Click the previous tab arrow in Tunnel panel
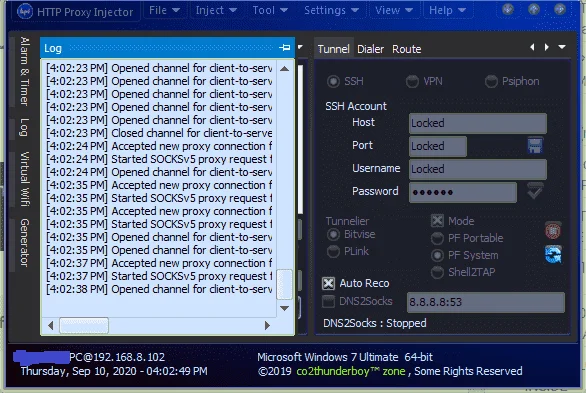This screenshot has height=393, width=586. 532,47
